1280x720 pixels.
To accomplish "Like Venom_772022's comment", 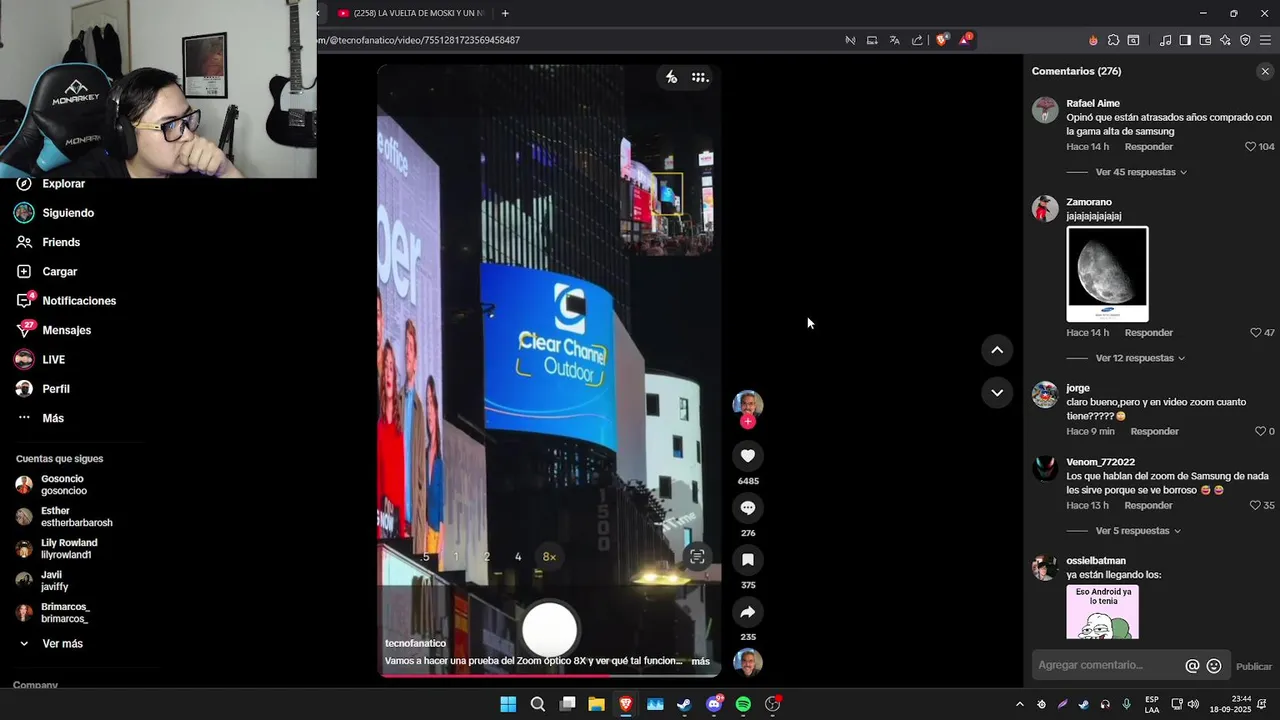I will pos(1256,506).
